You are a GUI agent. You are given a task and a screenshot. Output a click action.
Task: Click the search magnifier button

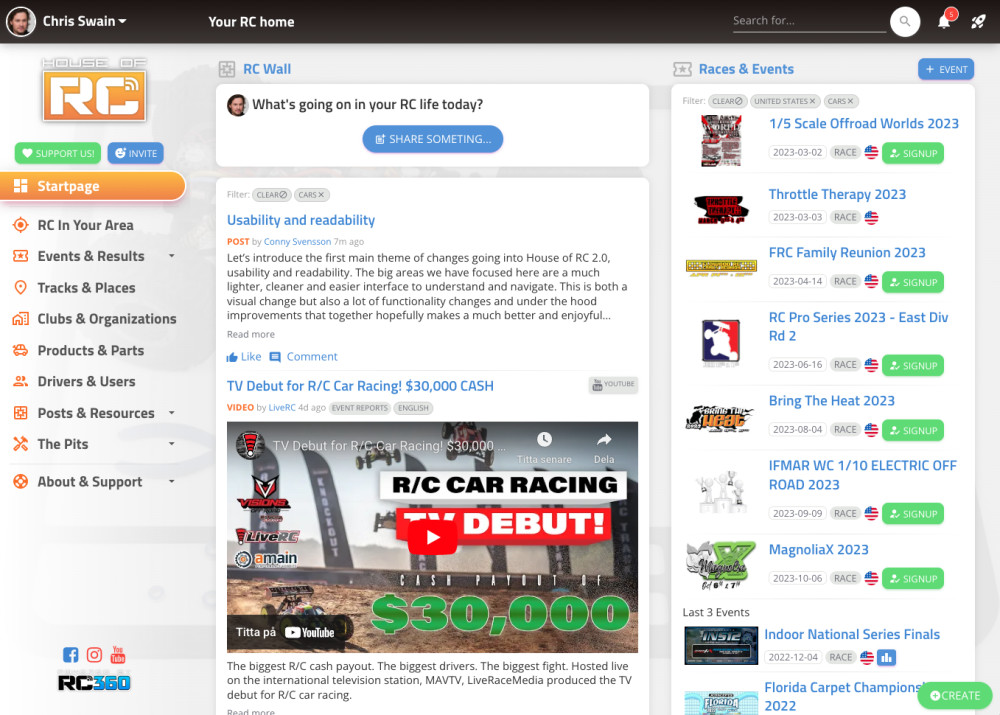coord(904,22)
